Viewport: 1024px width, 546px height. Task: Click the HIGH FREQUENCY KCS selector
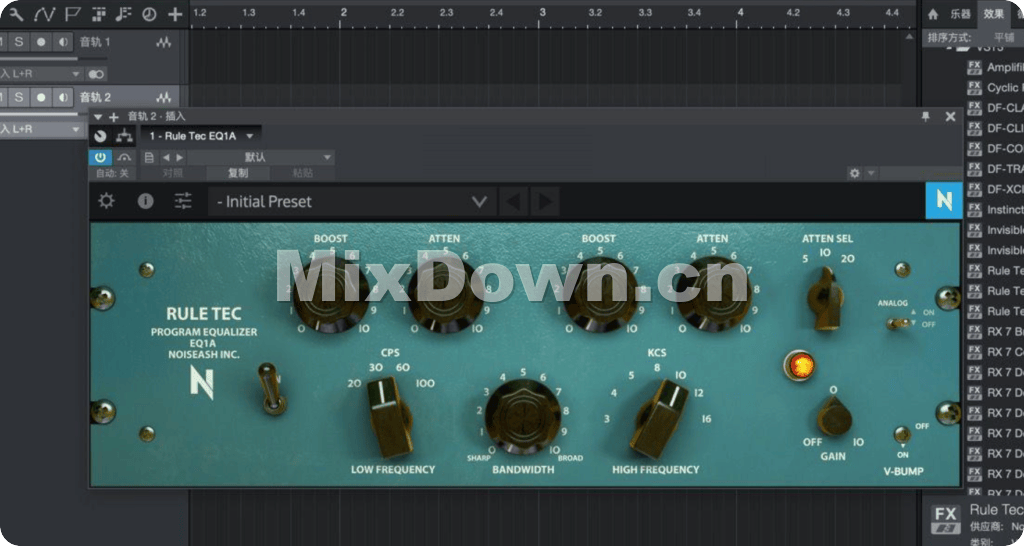point(659,419)
